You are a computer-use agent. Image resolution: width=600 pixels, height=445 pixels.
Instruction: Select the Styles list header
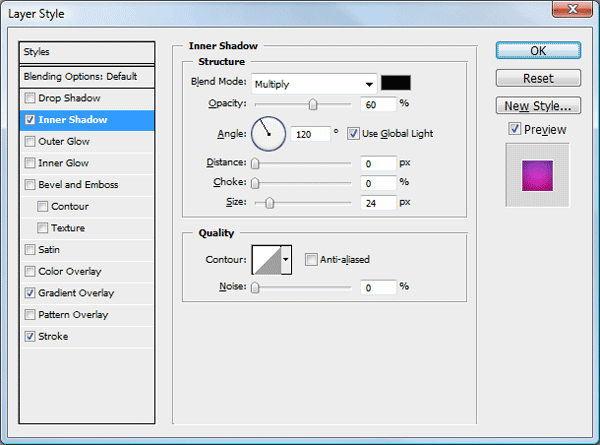coord(87,52)
